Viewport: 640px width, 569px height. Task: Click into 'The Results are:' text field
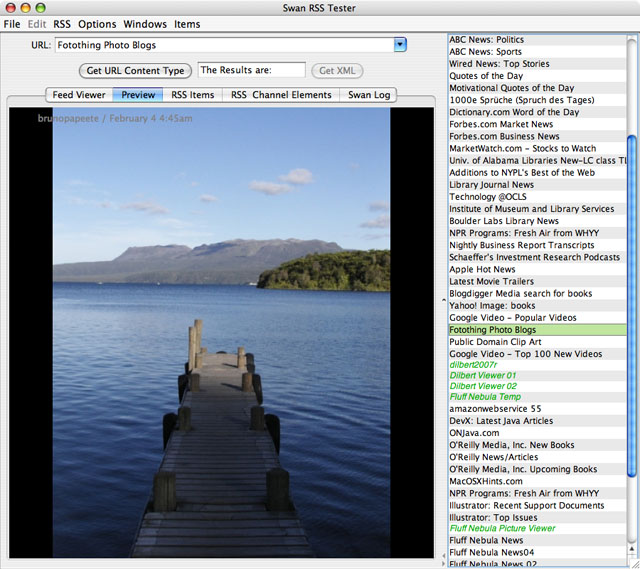point(251,71)
